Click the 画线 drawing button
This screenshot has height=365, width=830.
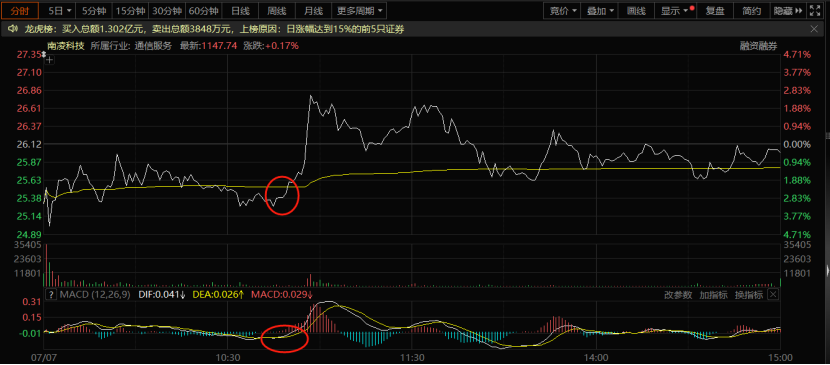[x=636, y=10]
